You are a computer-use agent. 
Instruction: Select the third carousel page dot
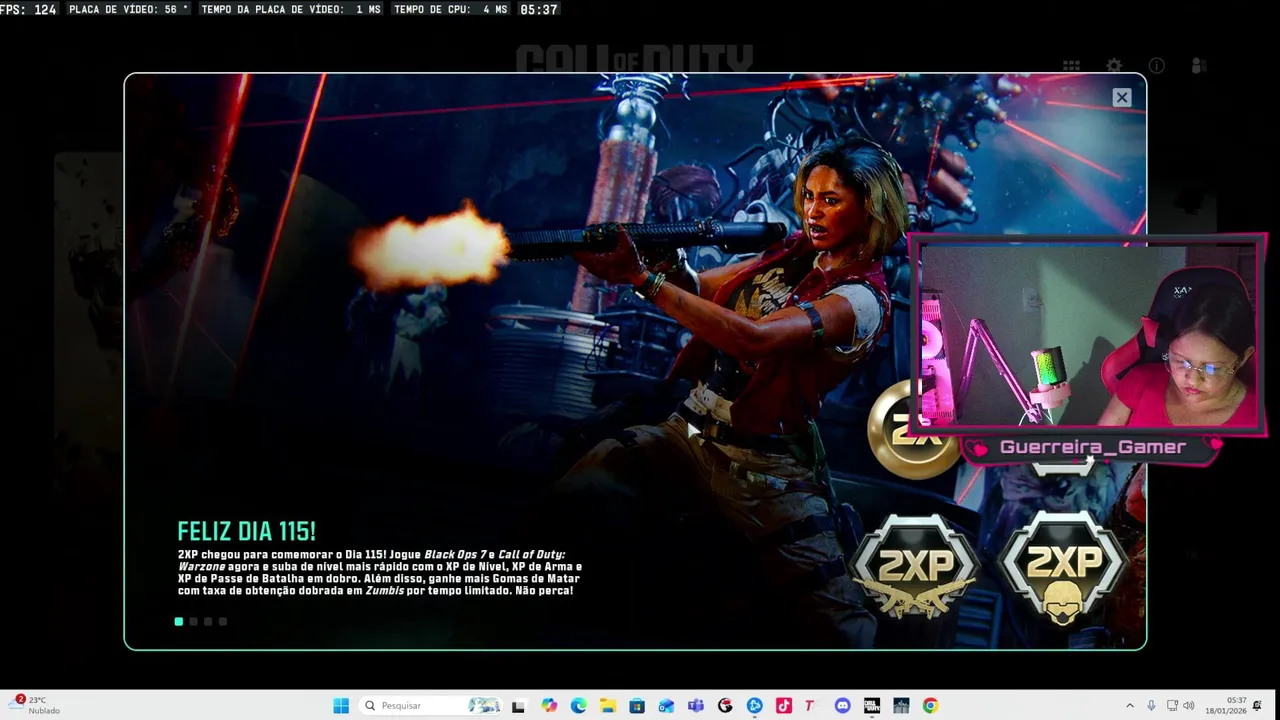tap(208, 621)
